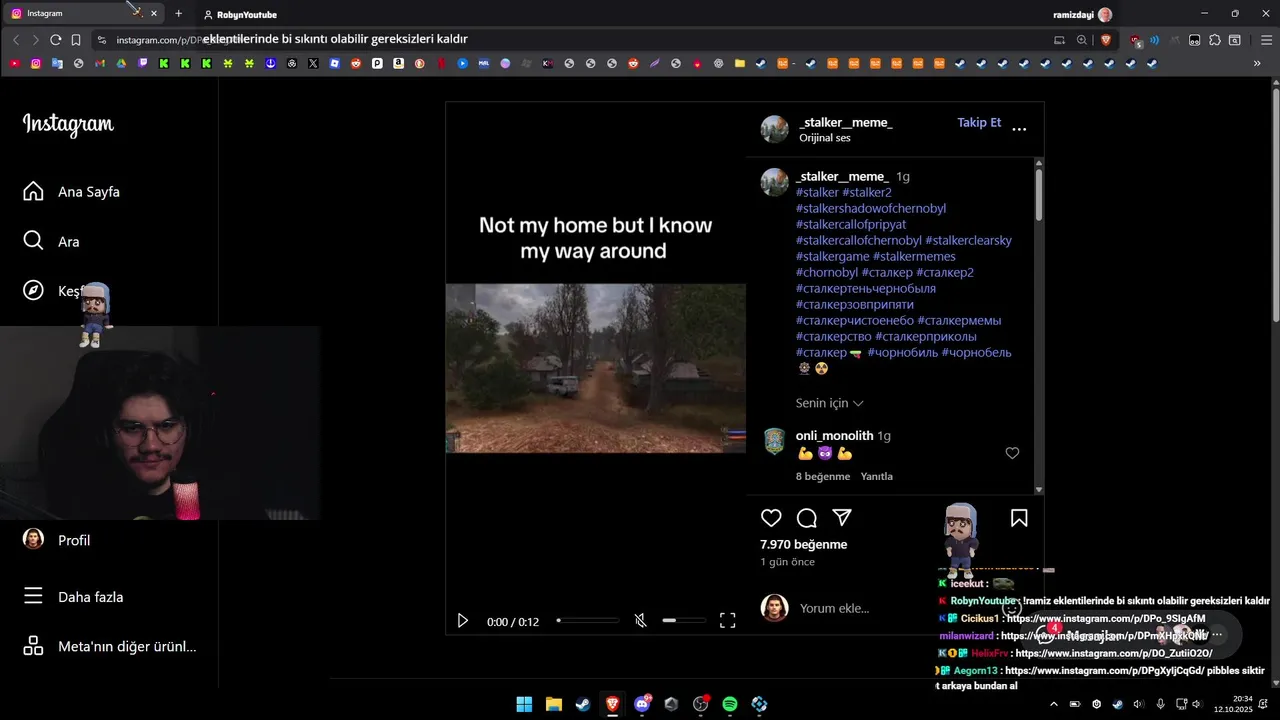
Task: View the 7.970 beğenme likes list
Action: click(x=804, y=545)
